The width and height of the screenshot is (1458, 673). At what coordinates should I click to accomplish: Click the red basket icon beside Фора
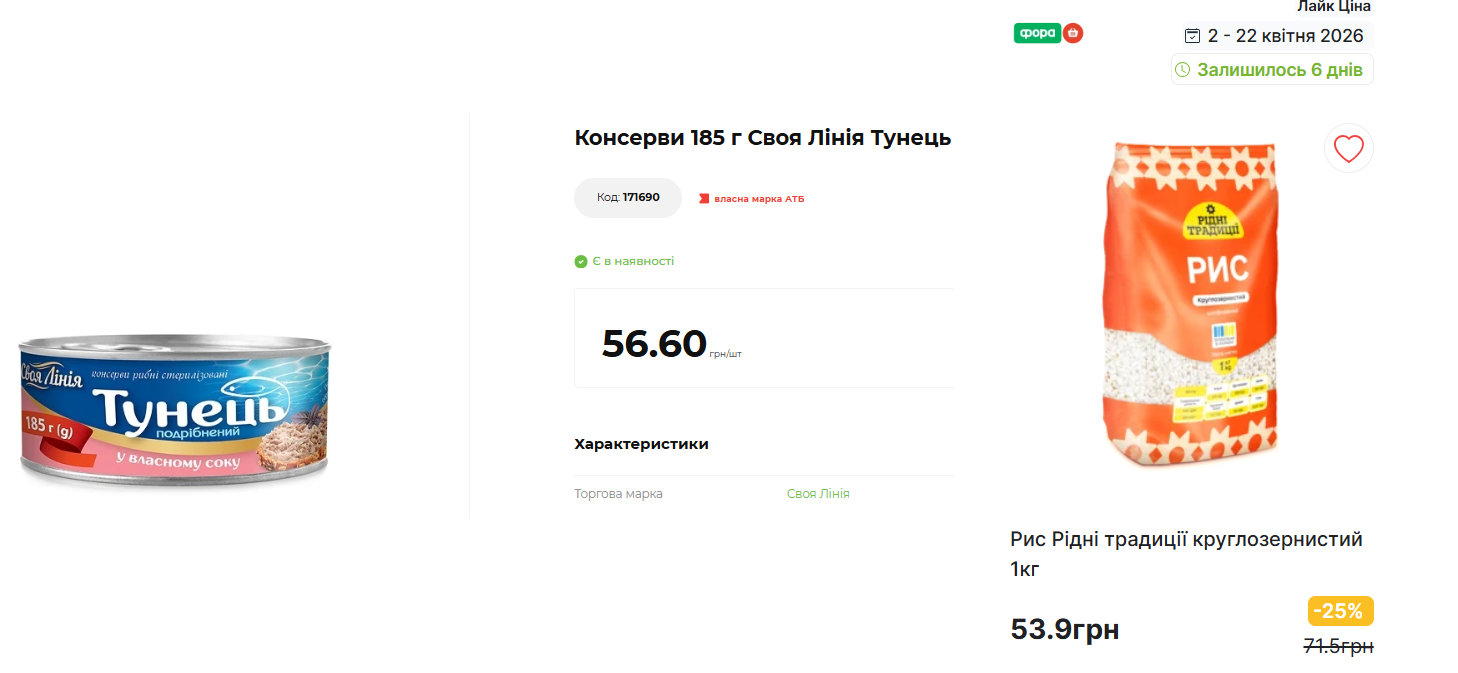(x=1073, y=33)
